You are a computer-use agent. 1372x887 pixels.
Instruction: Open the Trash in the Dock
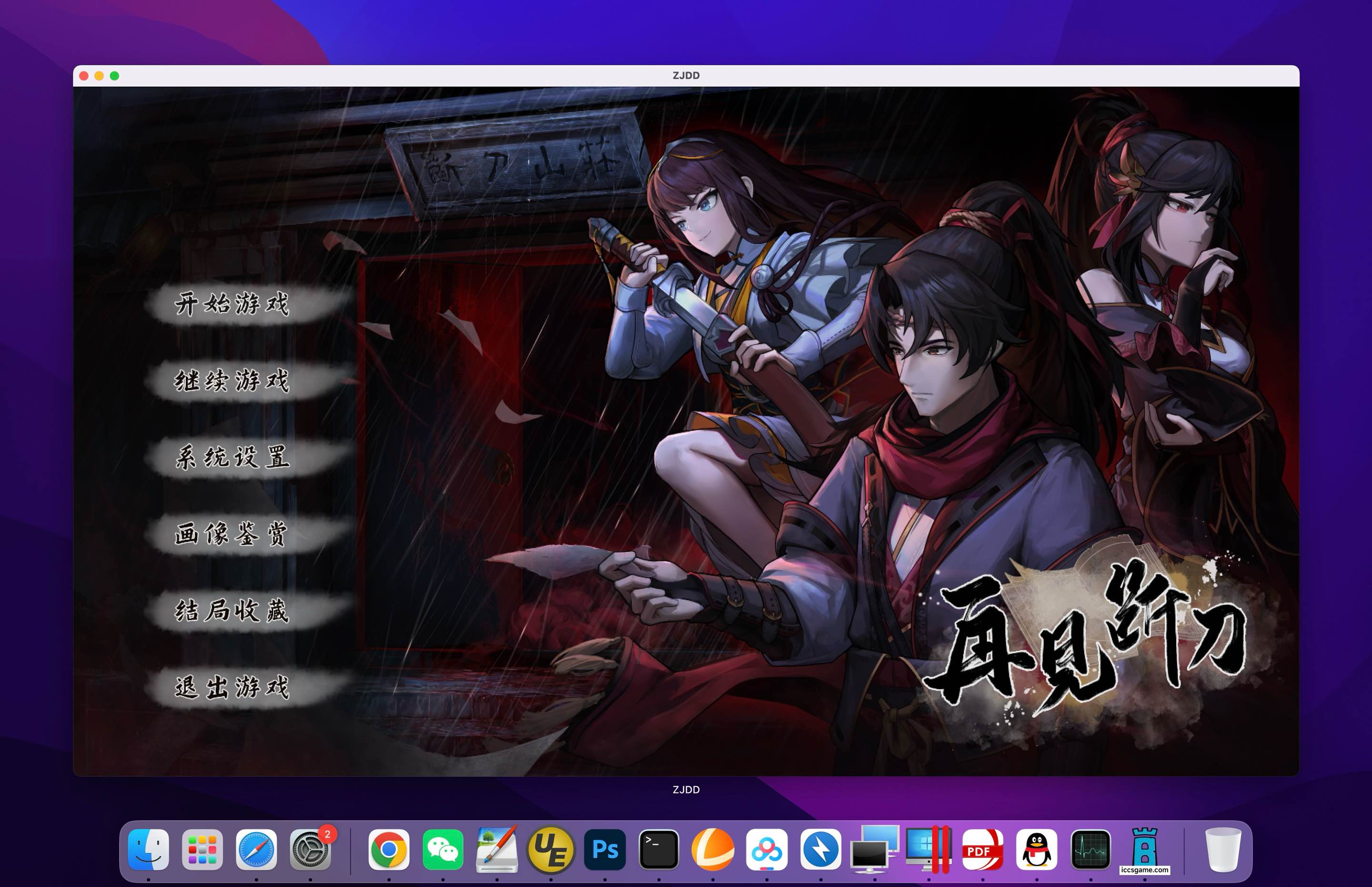[x=1223, y=849]
